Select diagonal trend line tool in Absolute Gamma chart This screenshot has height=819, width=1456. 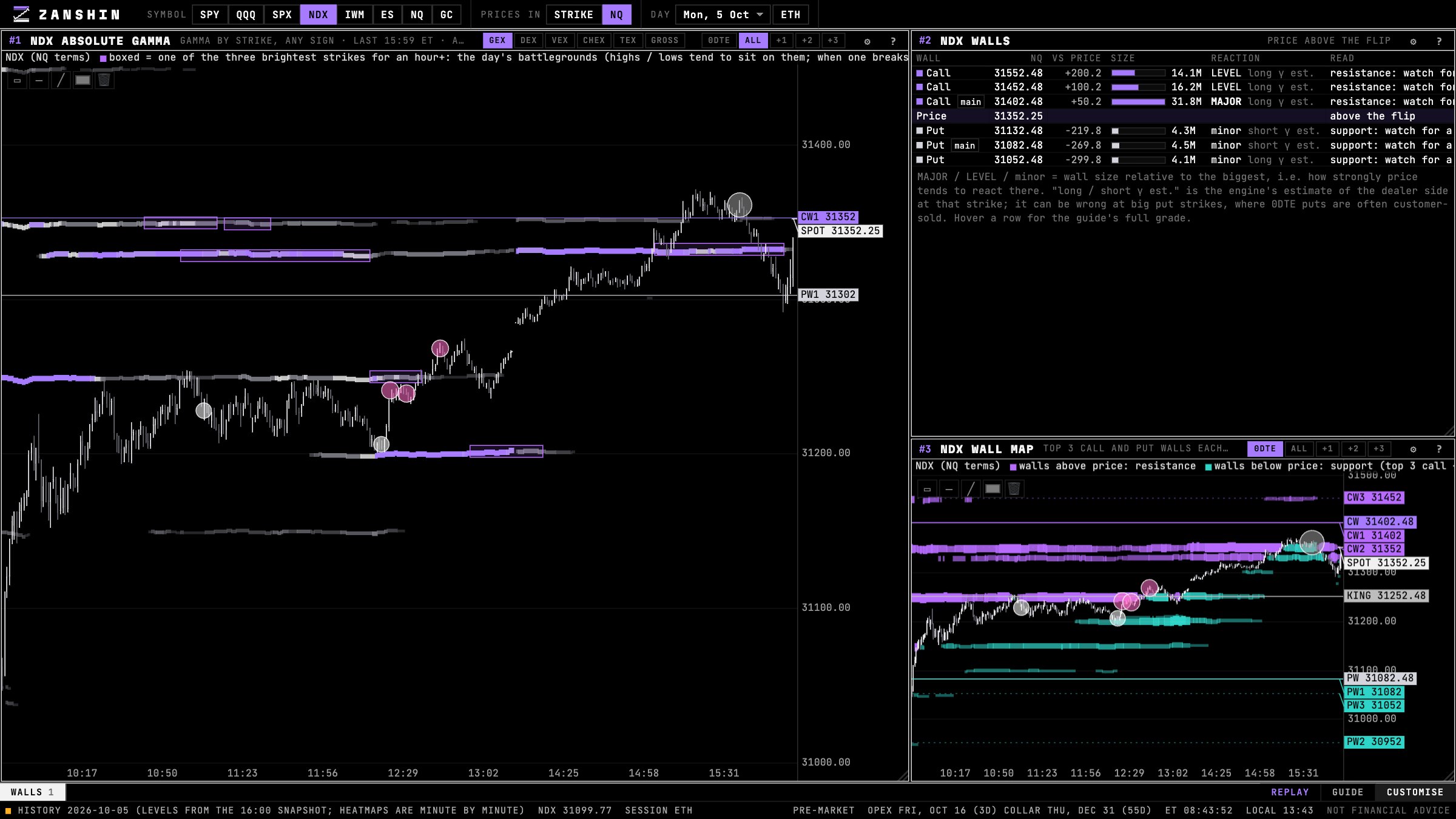pos(61,80)
